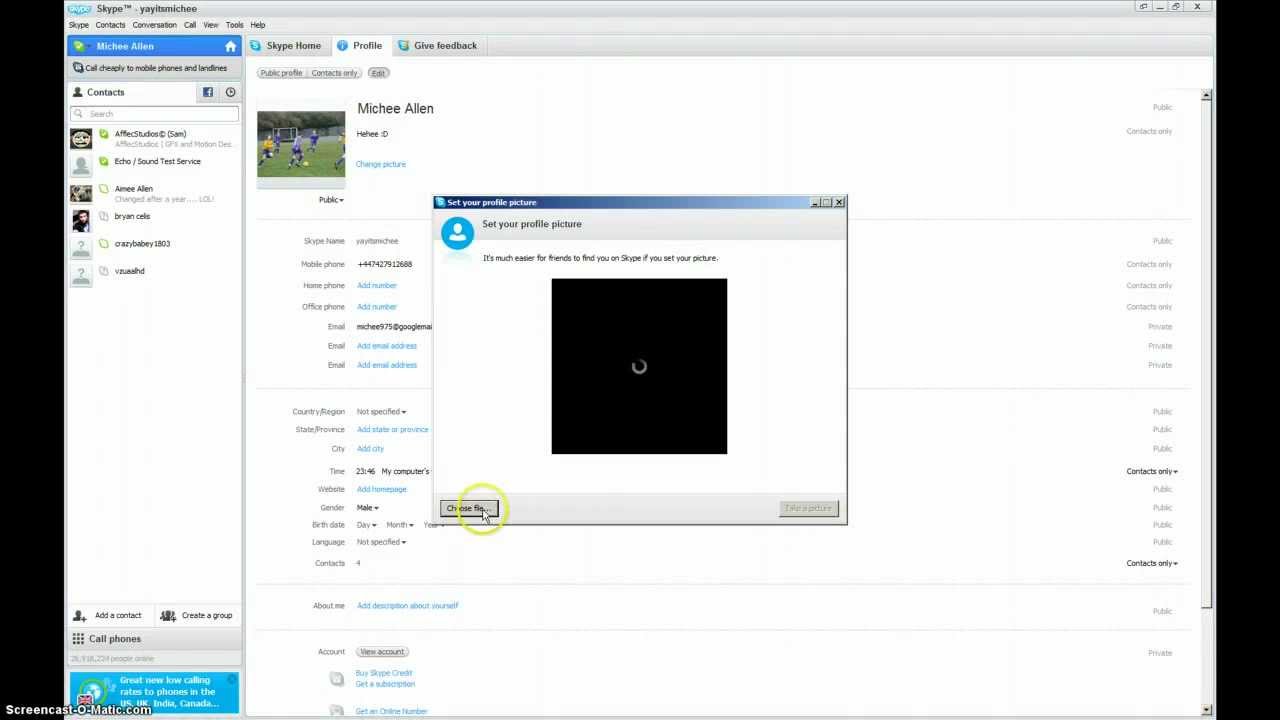Select the Public profile view

click(x=281, y=73)
